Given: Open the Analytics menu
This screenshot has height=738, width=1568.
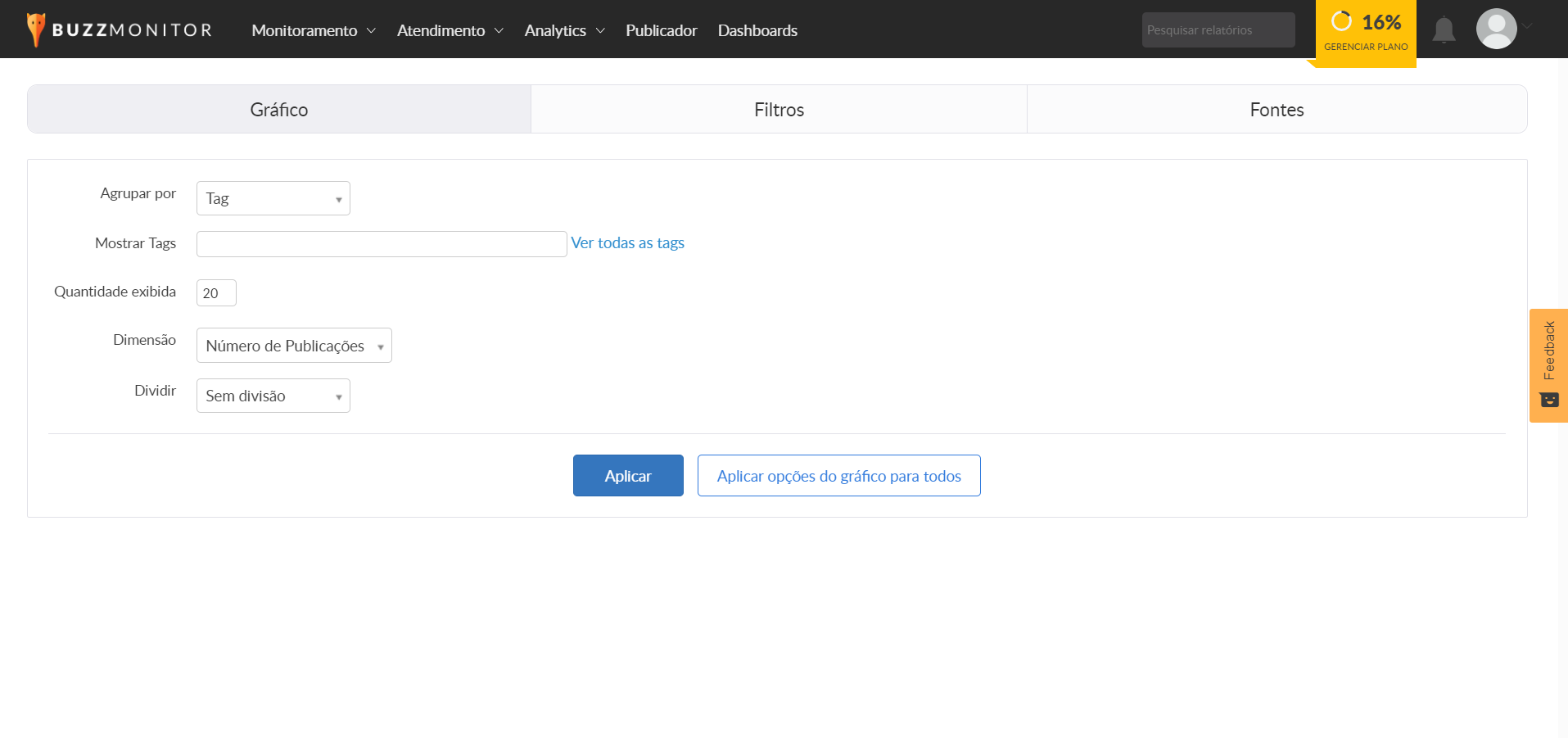Looking at the screenshot, I should coord(564,30).
